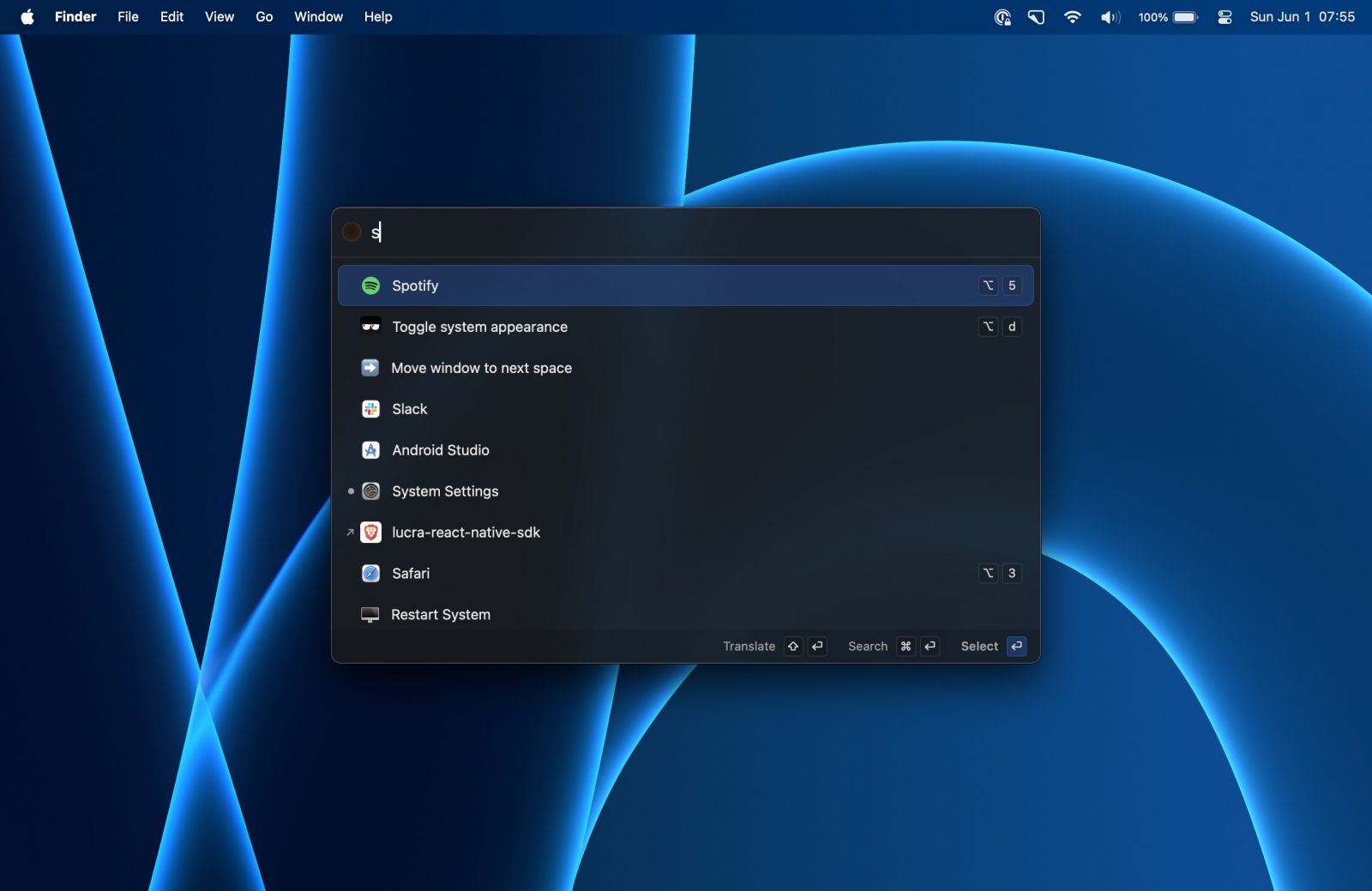This screenshot has height=891, width=1372.
Task: Open Control Center in the menu bar
Action: [x=1225, y=17]
